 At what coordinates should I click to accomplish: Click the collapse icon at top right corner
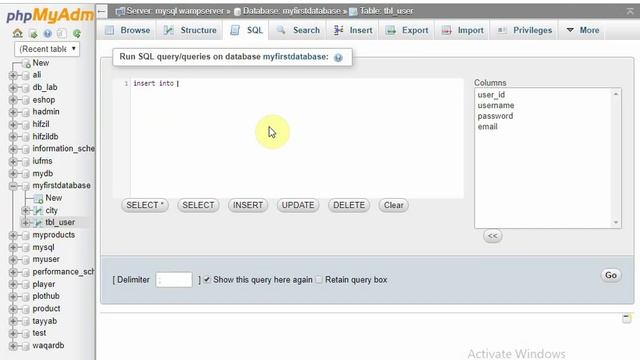click(x=630, y=11)
